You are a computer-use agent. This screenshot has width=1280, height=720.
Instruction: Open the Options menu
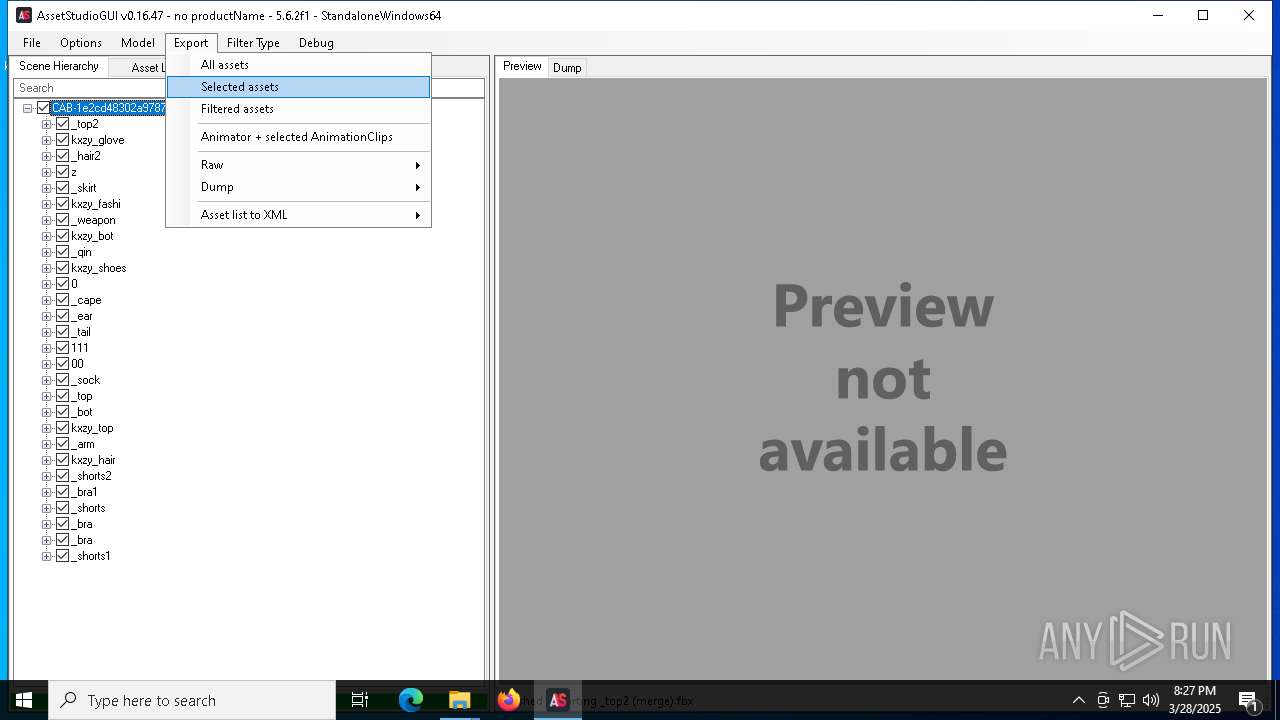click(x=81, y=43)
